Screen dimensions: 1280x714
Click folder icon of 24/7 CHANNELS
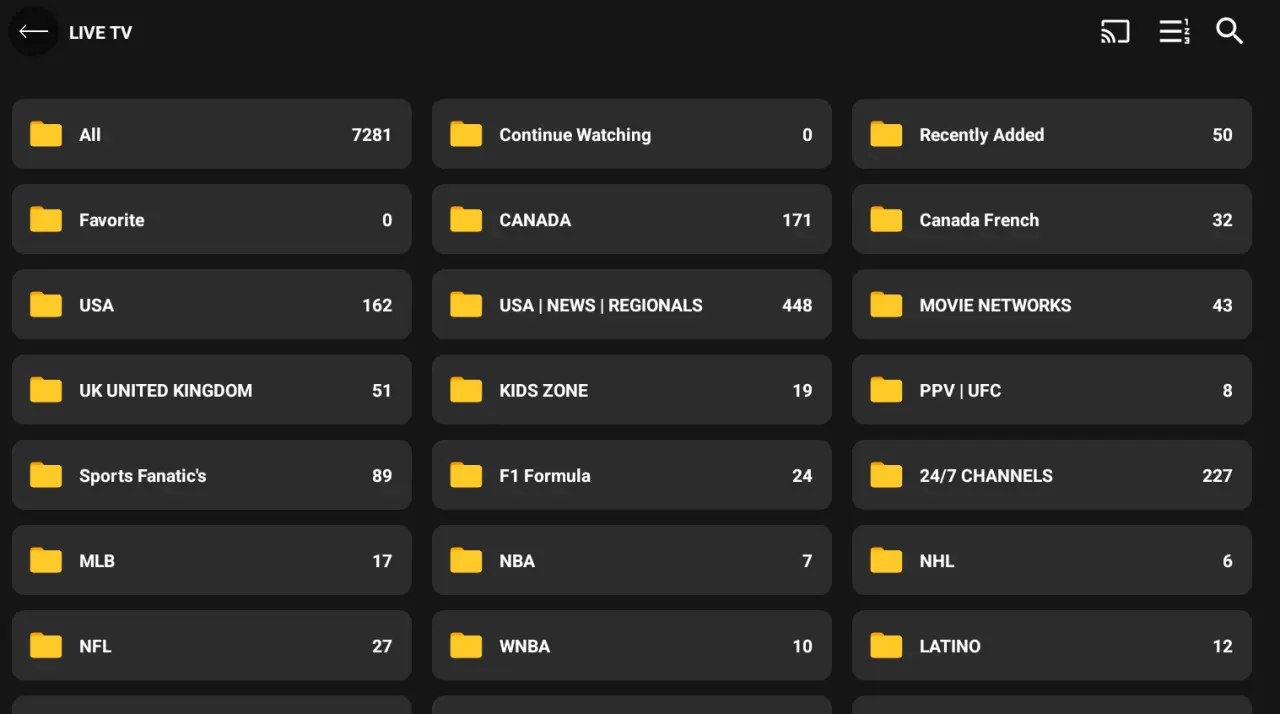click(886, 475)
